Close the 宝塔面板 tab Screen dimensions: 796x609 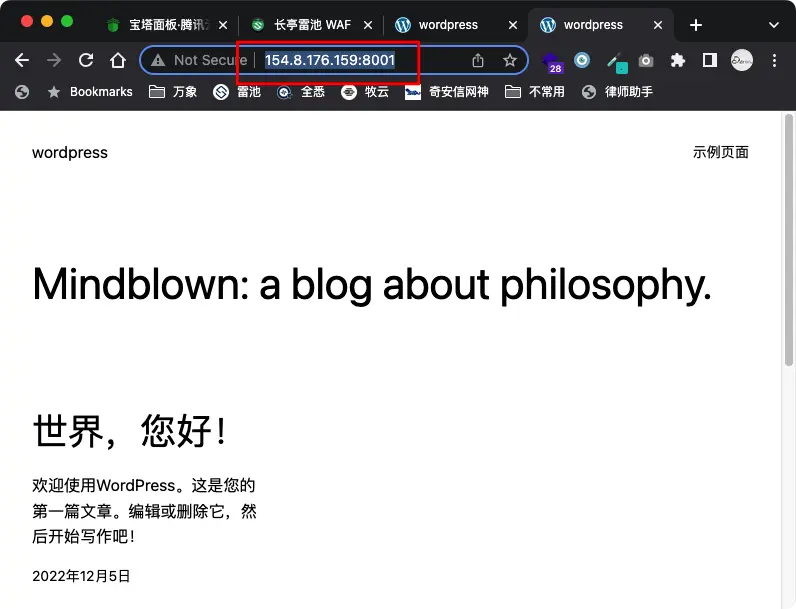click(223, 25)
